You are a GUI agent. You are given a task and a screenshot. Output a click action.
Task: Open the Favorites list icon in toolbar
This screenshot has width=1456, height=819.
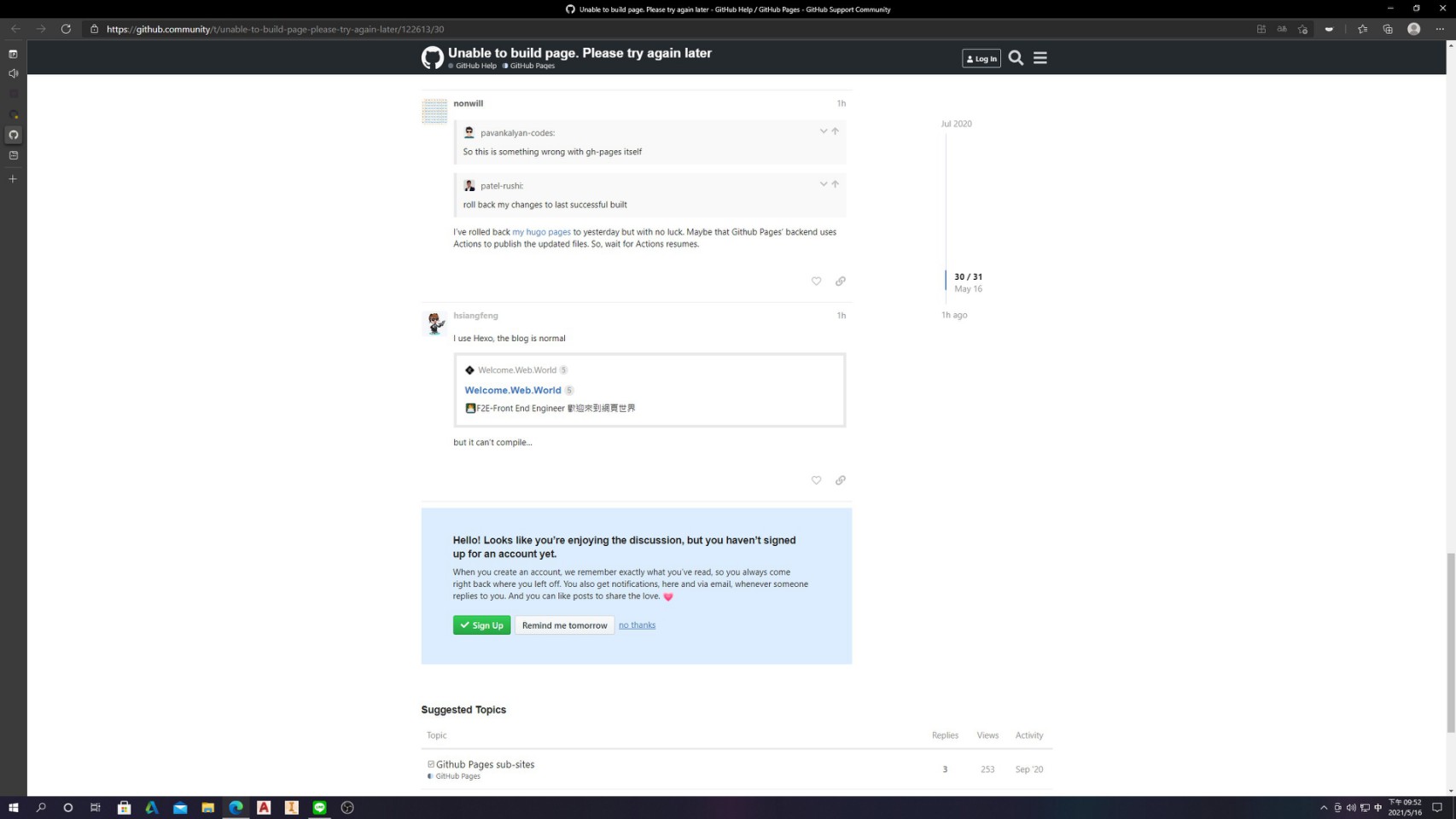pyautogui.click(x=1362, y=29)
